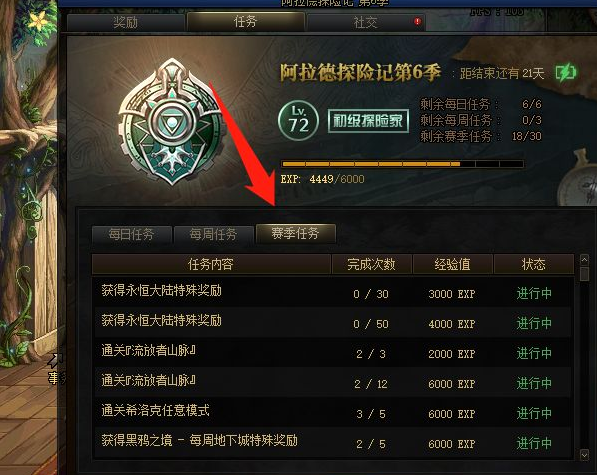The height and width of the screenshot is (475, 597).
Task: Select the 任务 tab
Action: click(246, 21)
